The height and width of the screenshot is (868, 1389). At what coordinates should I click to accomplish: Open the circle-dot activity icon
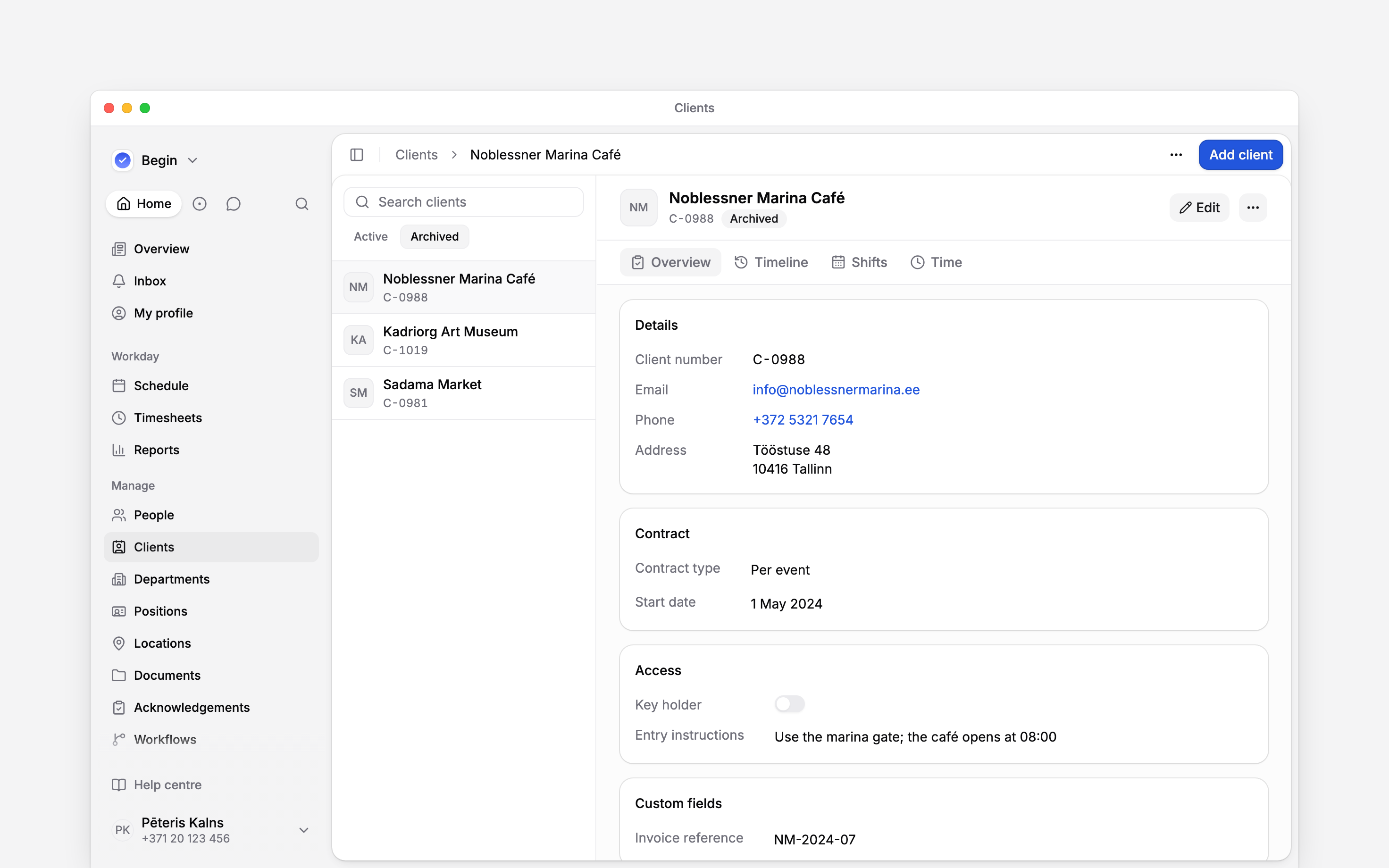(x=199, y=204)
